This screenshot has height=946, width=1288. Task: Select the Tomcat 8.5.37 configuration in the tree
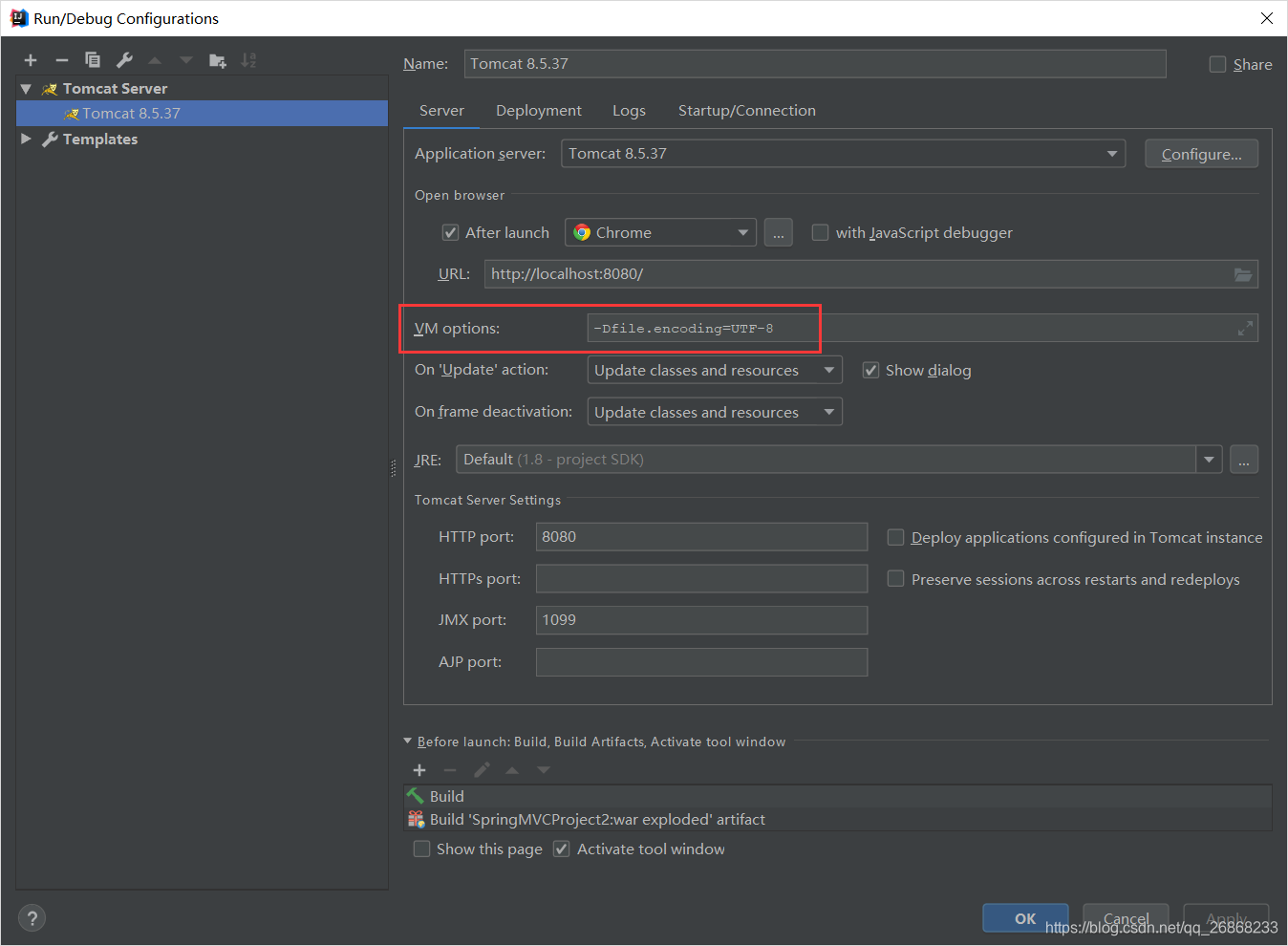click(x=202, y=114)
